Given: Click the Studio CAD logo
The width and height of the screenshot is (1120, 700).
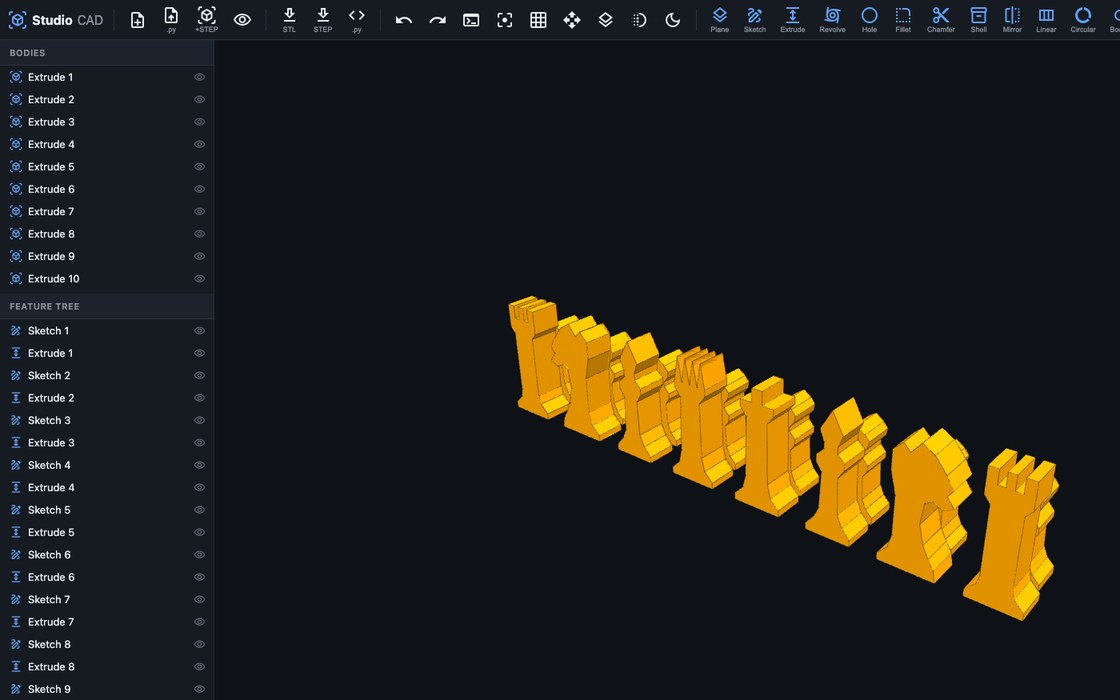Looking at the screenshot, I should [x=56, y=20].
